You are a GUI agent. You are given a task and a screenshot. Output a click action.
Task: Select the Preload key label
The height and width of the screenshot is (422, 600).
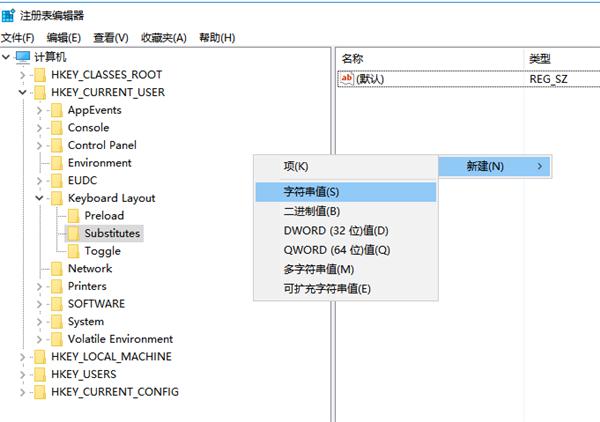pos(104,216)
